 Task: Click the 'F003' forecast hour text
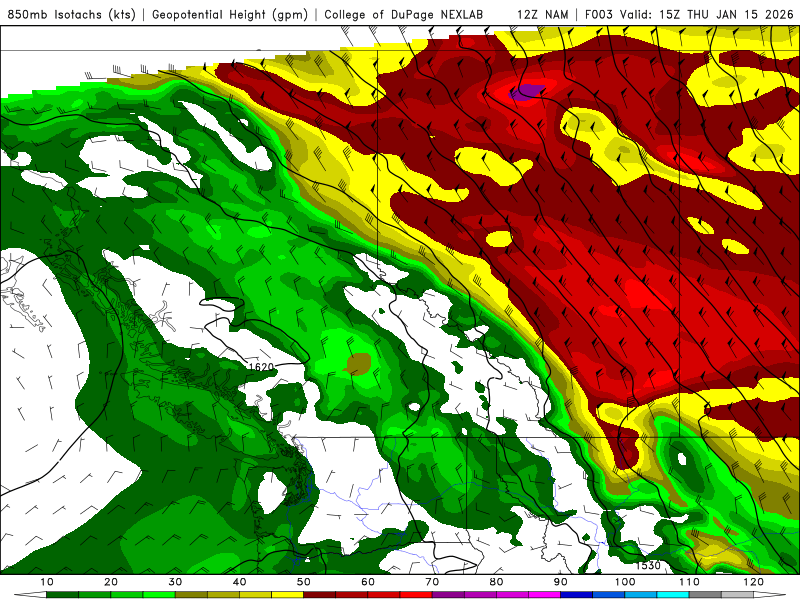(x=599, y=15)
